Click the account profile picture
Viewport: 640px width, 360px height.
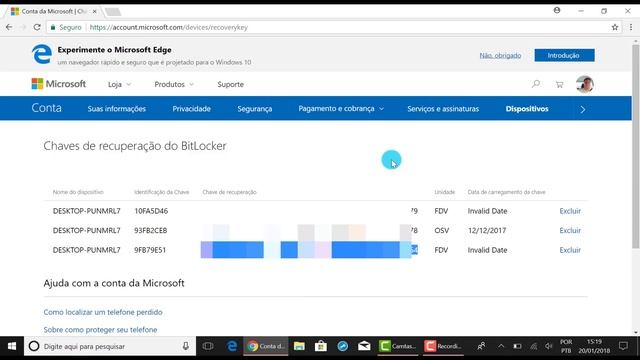(x=584, y=84)
